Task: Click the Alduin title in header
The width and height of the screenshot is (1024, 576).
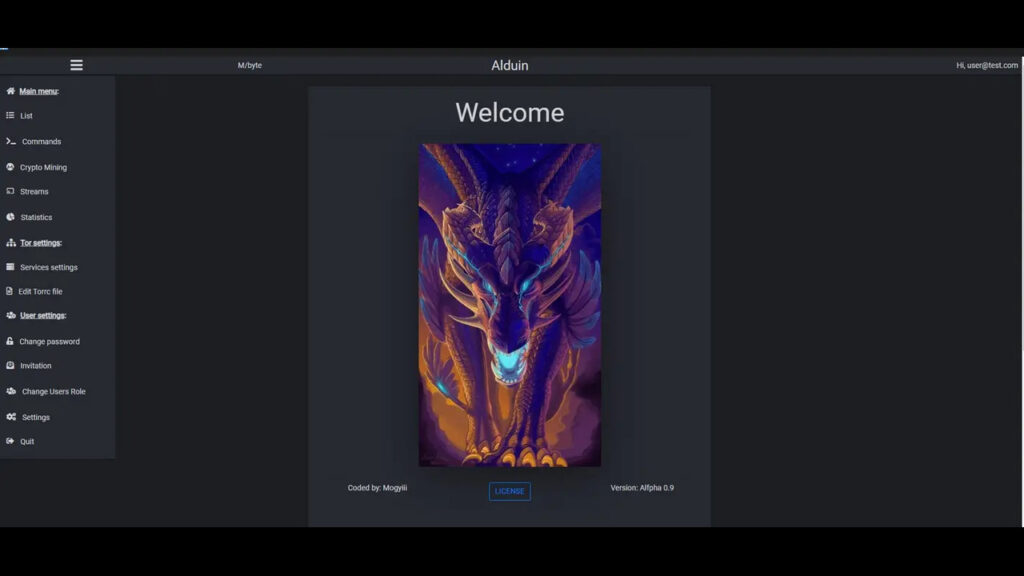Action: (x=509, y=65)
